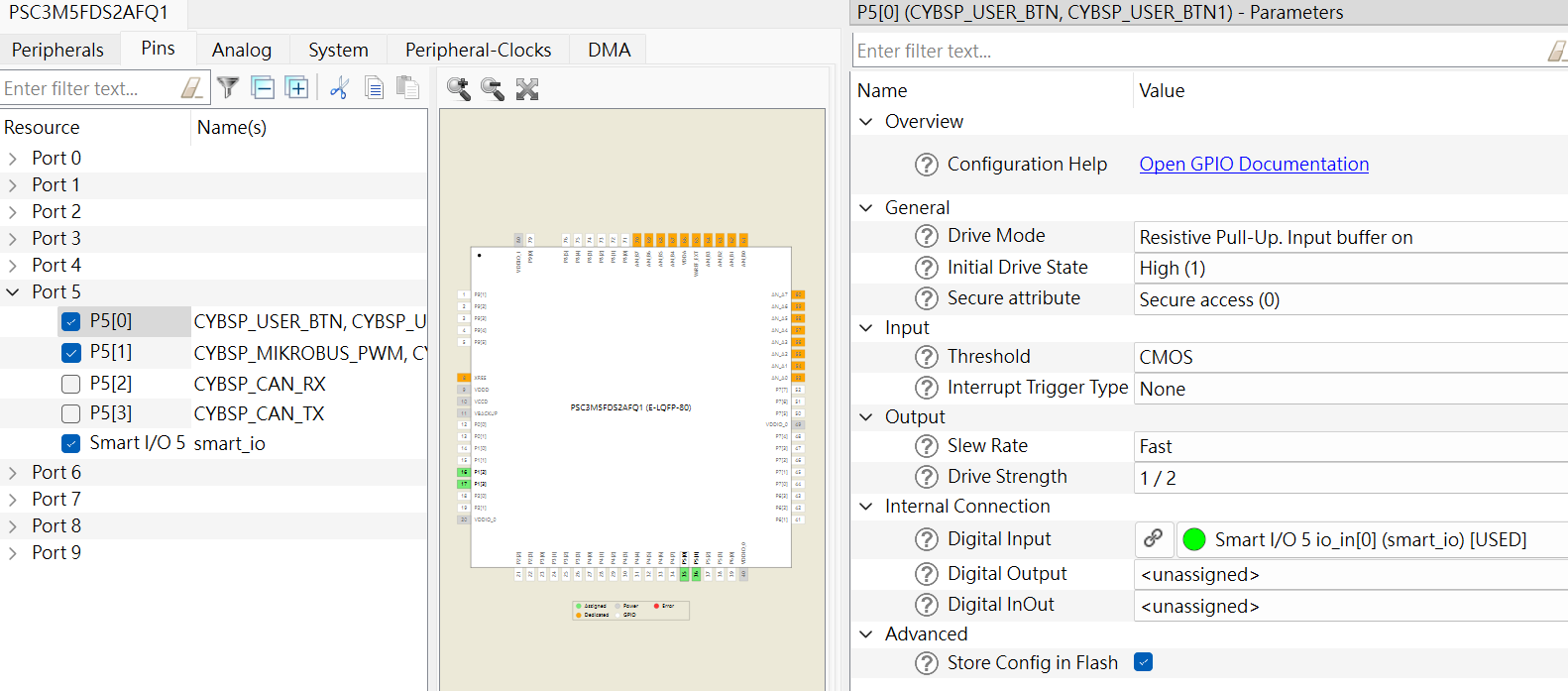Click the cut scissors icon
Image resolution: width=1568 pixels, height=691 pixels.
coord(339,88)
